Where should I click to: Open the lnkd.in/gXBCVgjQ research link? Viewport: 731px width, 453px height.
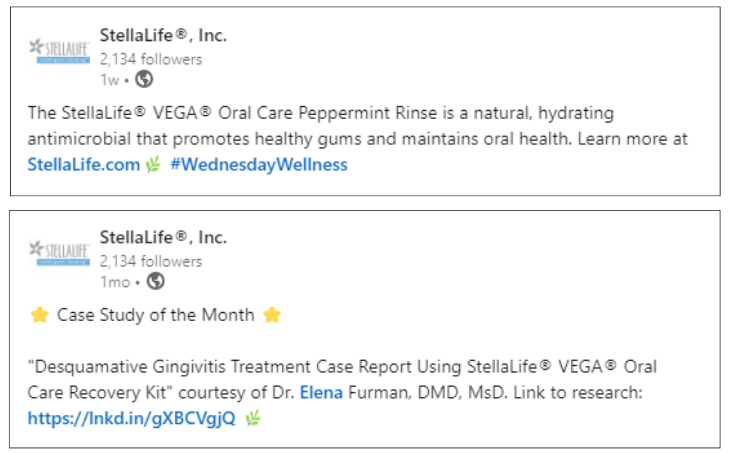(132, 418)
